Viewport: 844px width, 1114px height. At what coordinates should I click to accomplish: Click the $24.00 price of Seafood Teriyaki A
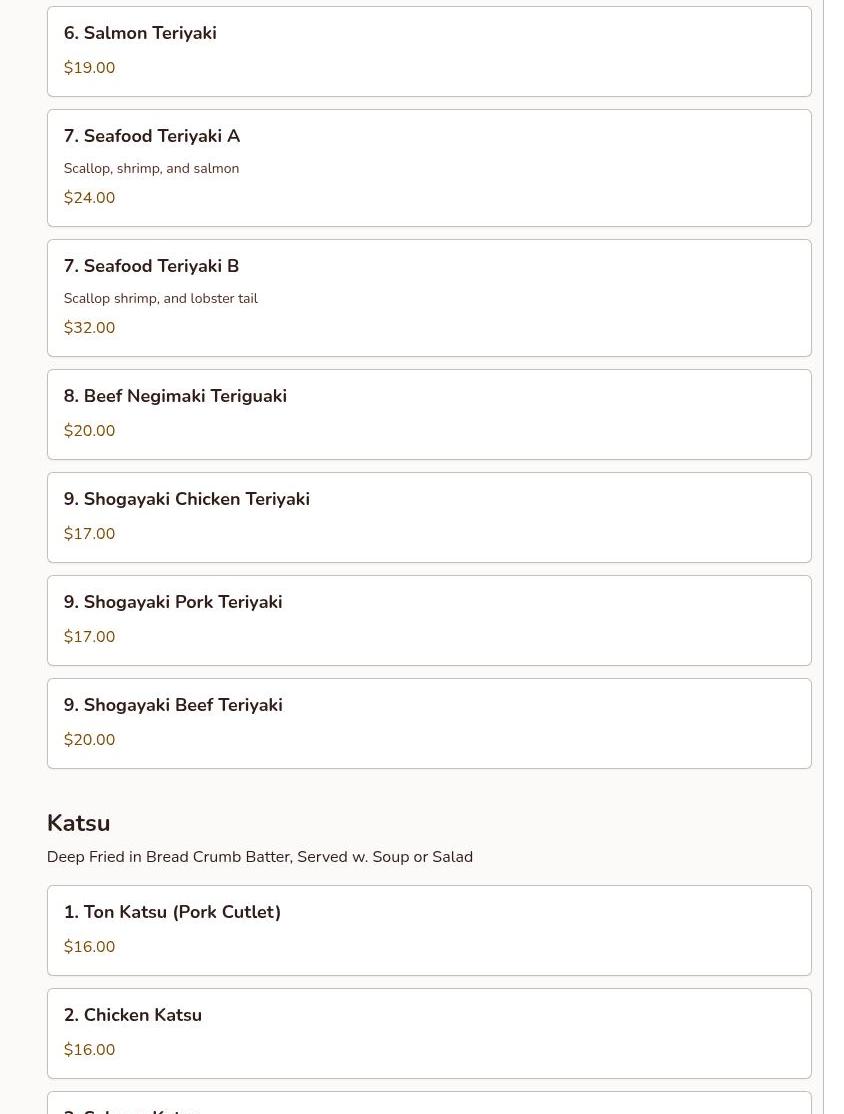click(x=89, y=198)
